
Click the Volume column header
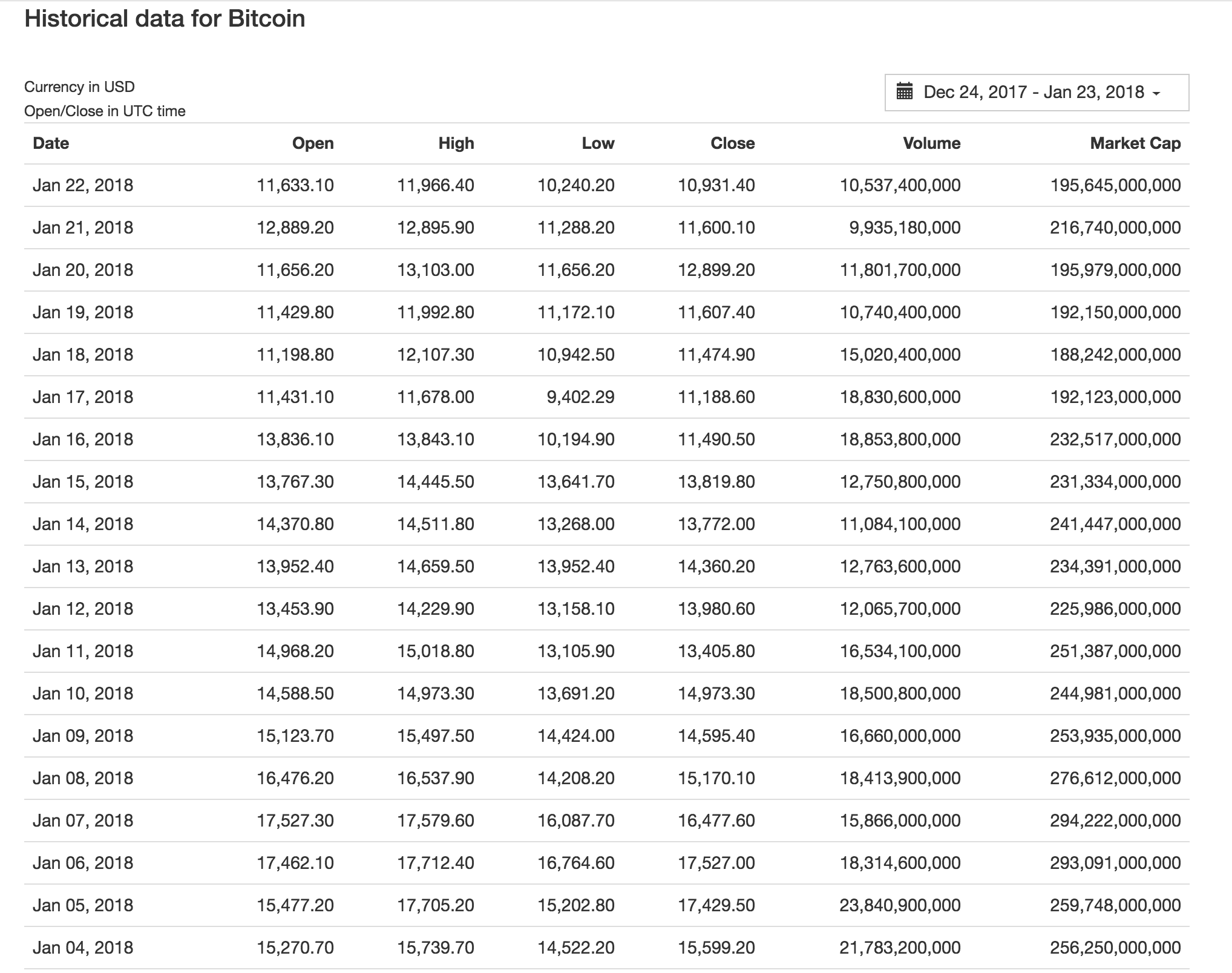[x=932, y=143]
